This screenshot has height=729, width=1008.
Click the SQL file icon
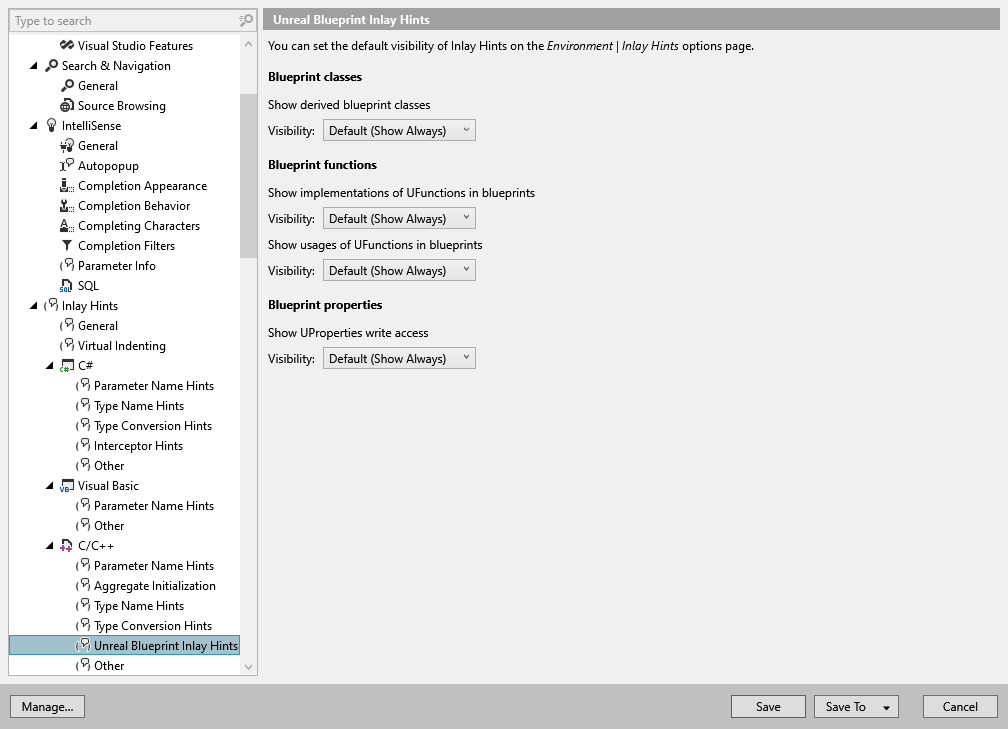tap(67, 285)
